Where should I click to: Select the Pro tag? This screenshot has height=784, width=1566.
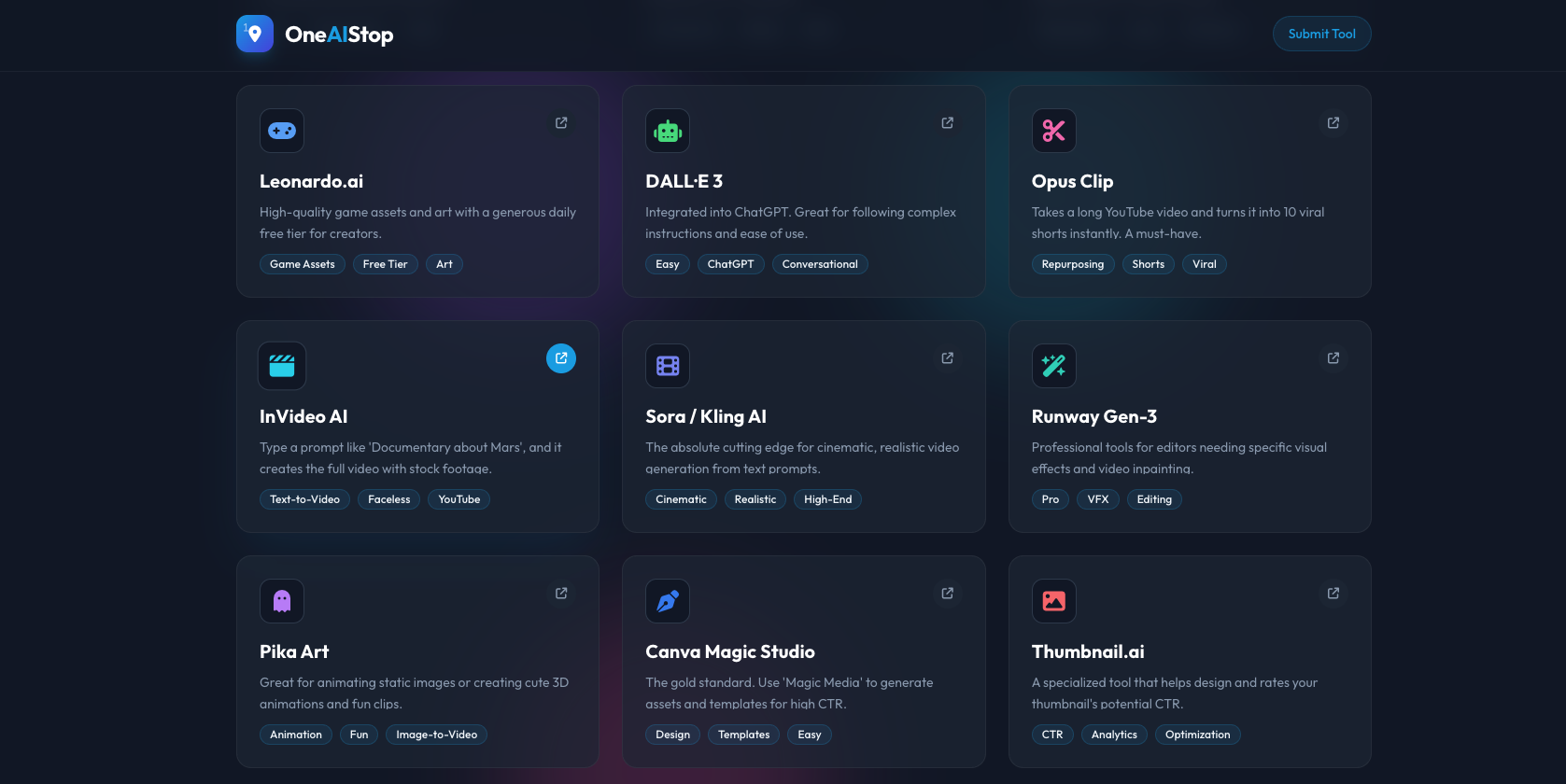1051,499
